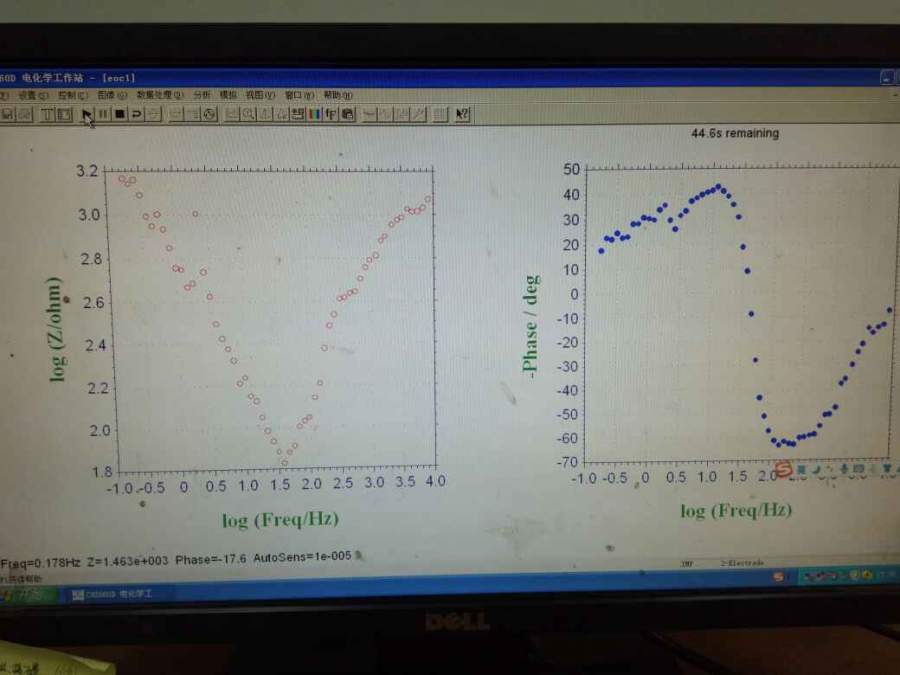
Task: Open the 帮助 (Help) menu
Action: tap(339, 95)
